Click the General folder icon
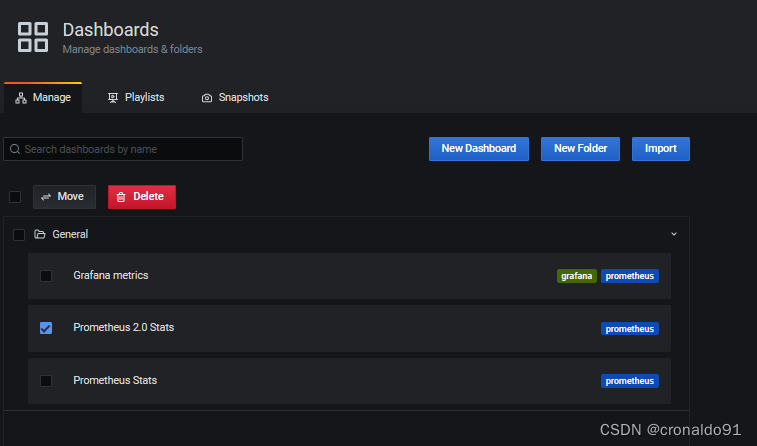The height and width of the screenshot is (446, 757). (40, 234)
